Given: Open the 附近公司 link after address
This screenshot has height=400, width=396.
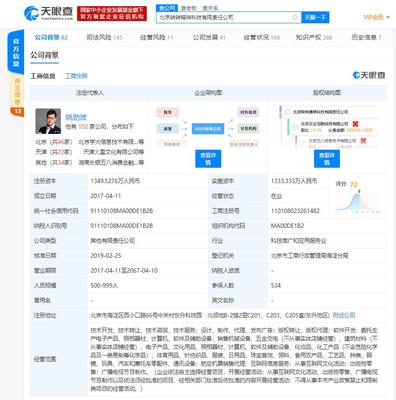Looking at the screenshot, I should 344,315.
